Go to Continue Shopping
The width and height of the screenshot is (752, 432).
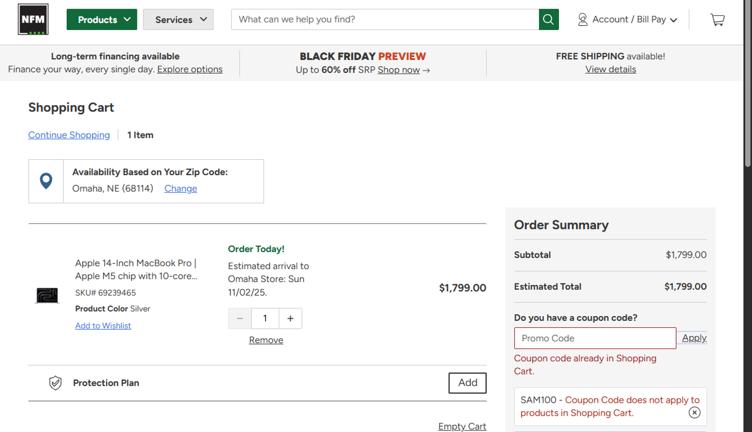click(x=69, y=135)
